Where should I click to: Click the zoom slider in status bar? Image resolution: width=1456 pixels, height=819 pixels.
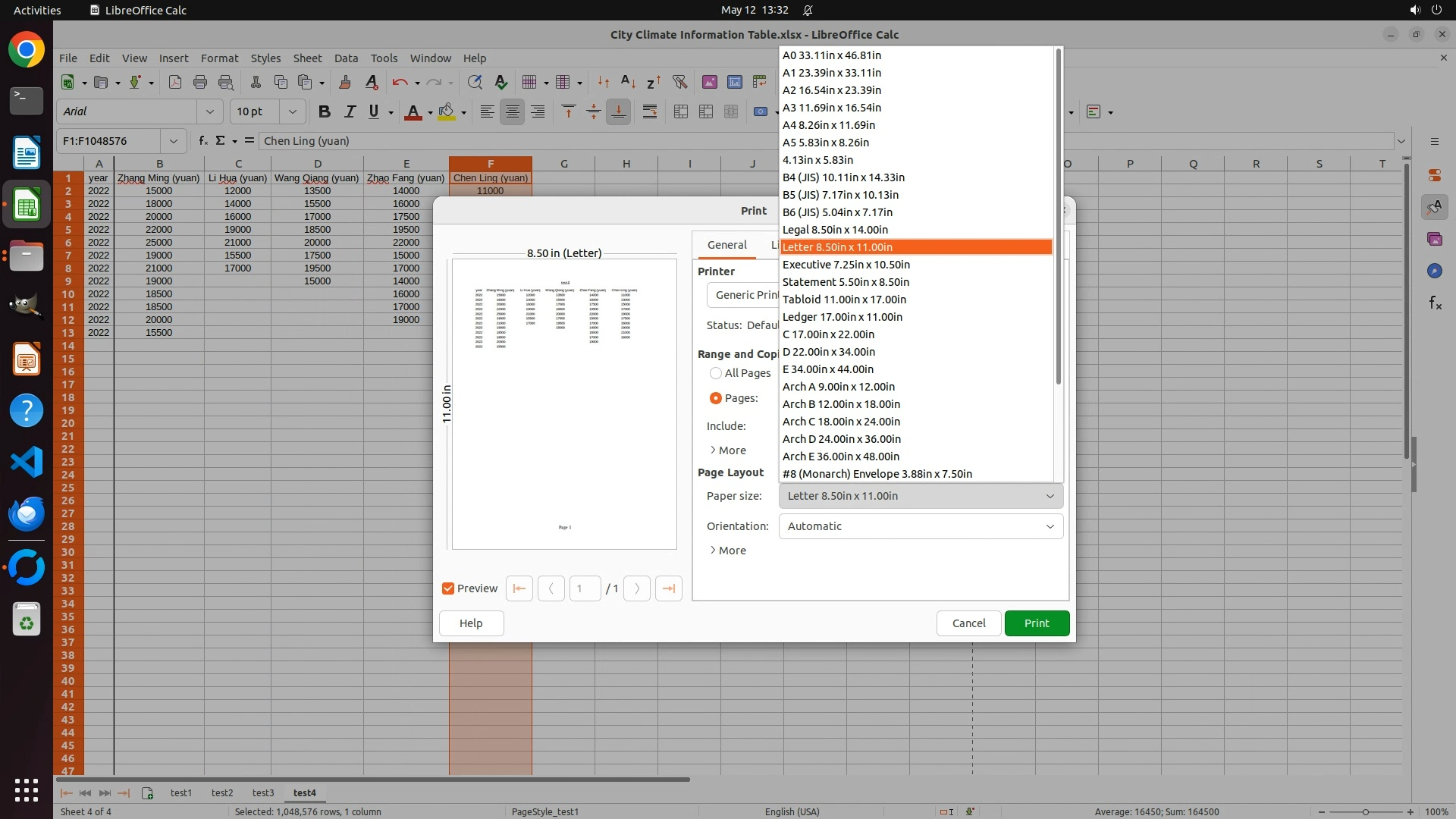[1366, 811]
